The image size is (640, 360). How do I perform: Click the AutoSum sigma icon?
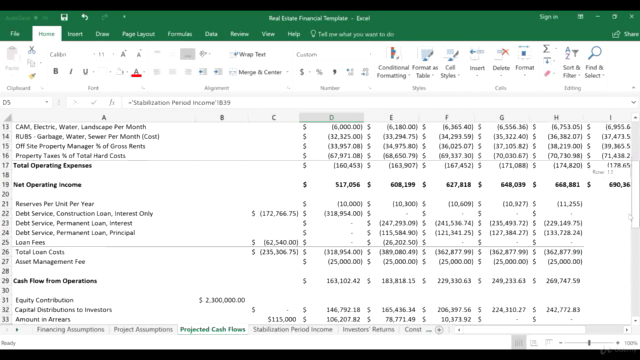click(546, 49)
